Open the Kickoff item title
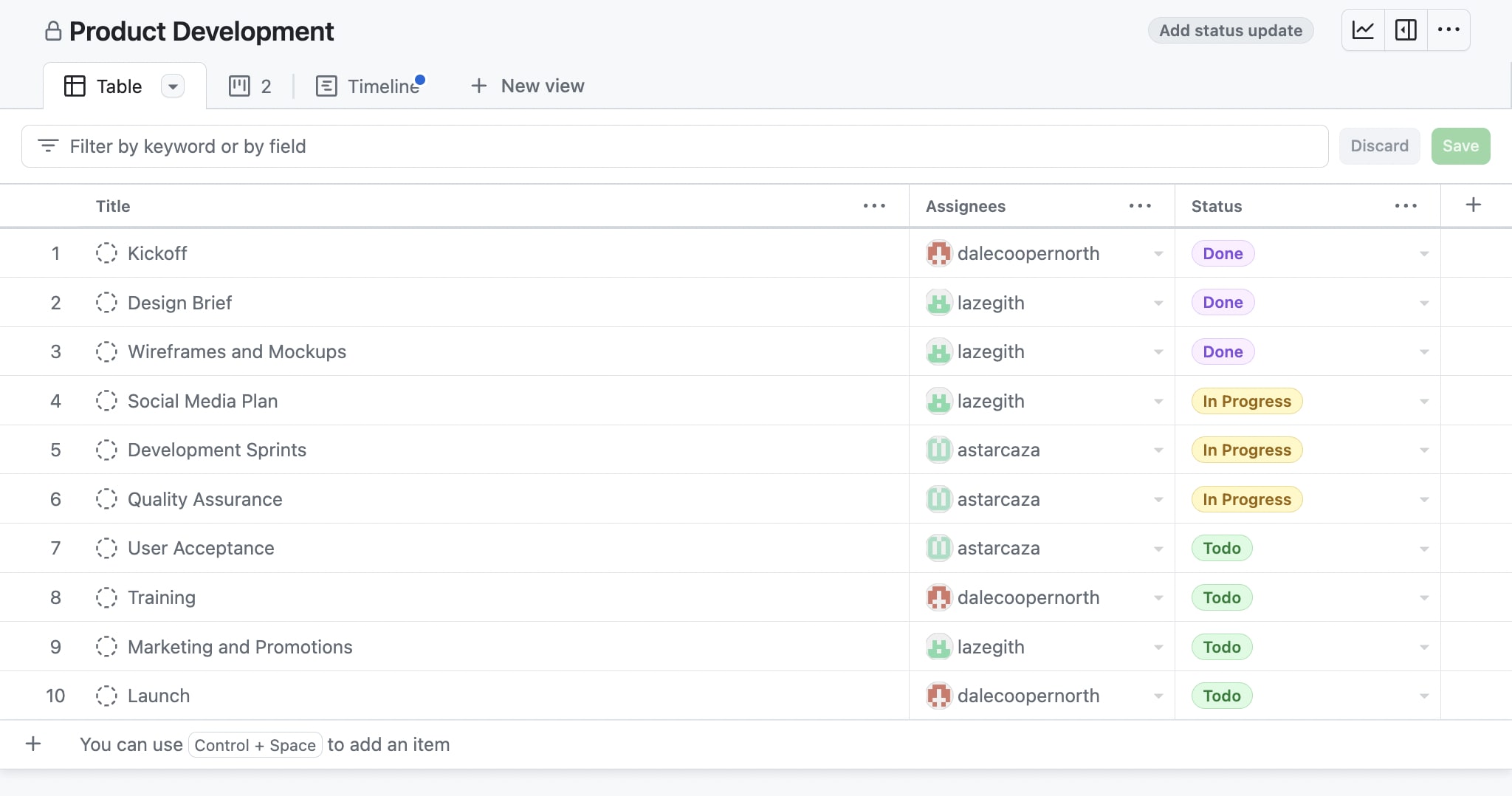 pos(157,253)
